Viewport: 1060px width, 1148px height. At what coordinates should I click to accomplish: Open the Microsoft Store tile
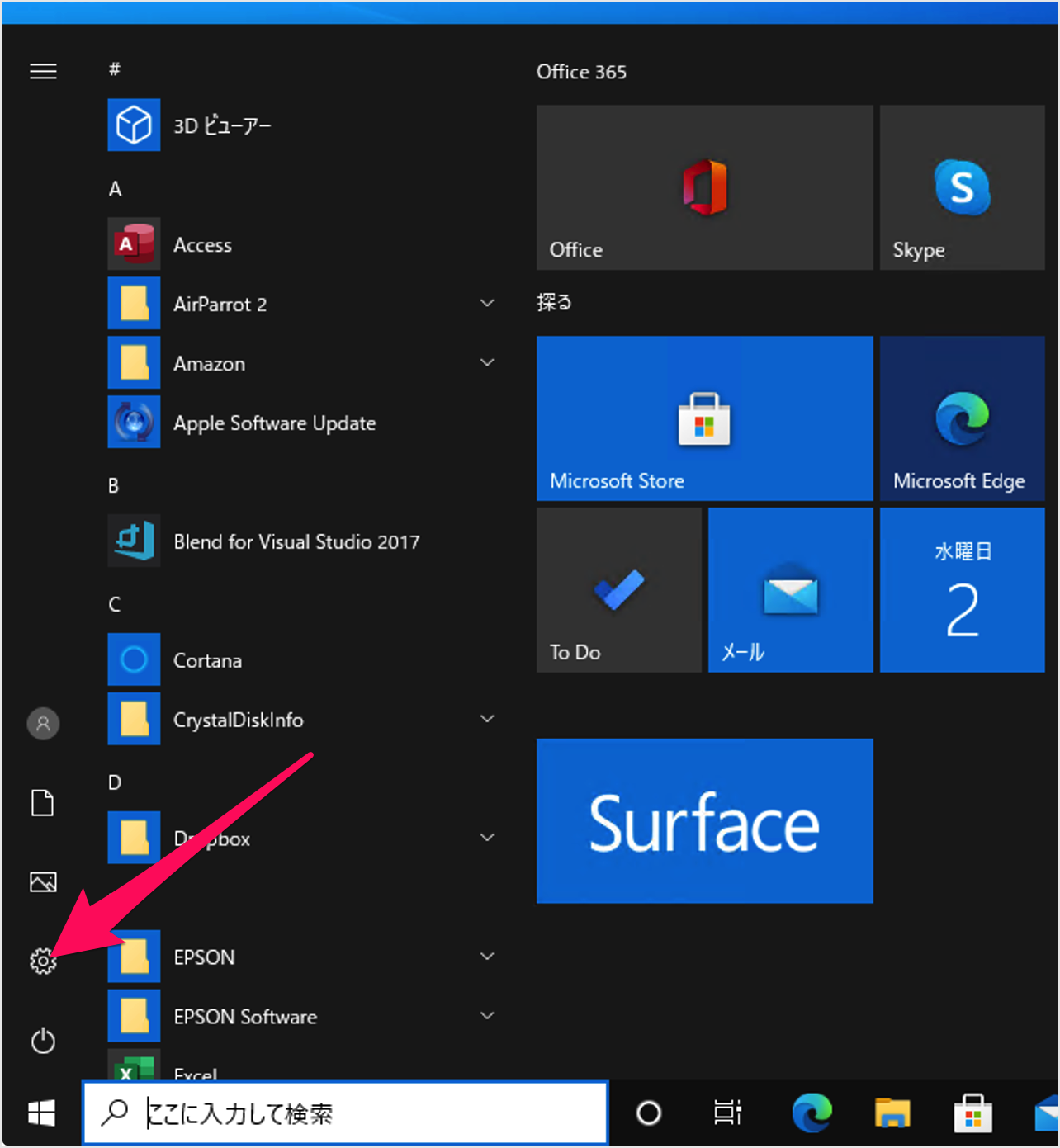tap(703, 418)
